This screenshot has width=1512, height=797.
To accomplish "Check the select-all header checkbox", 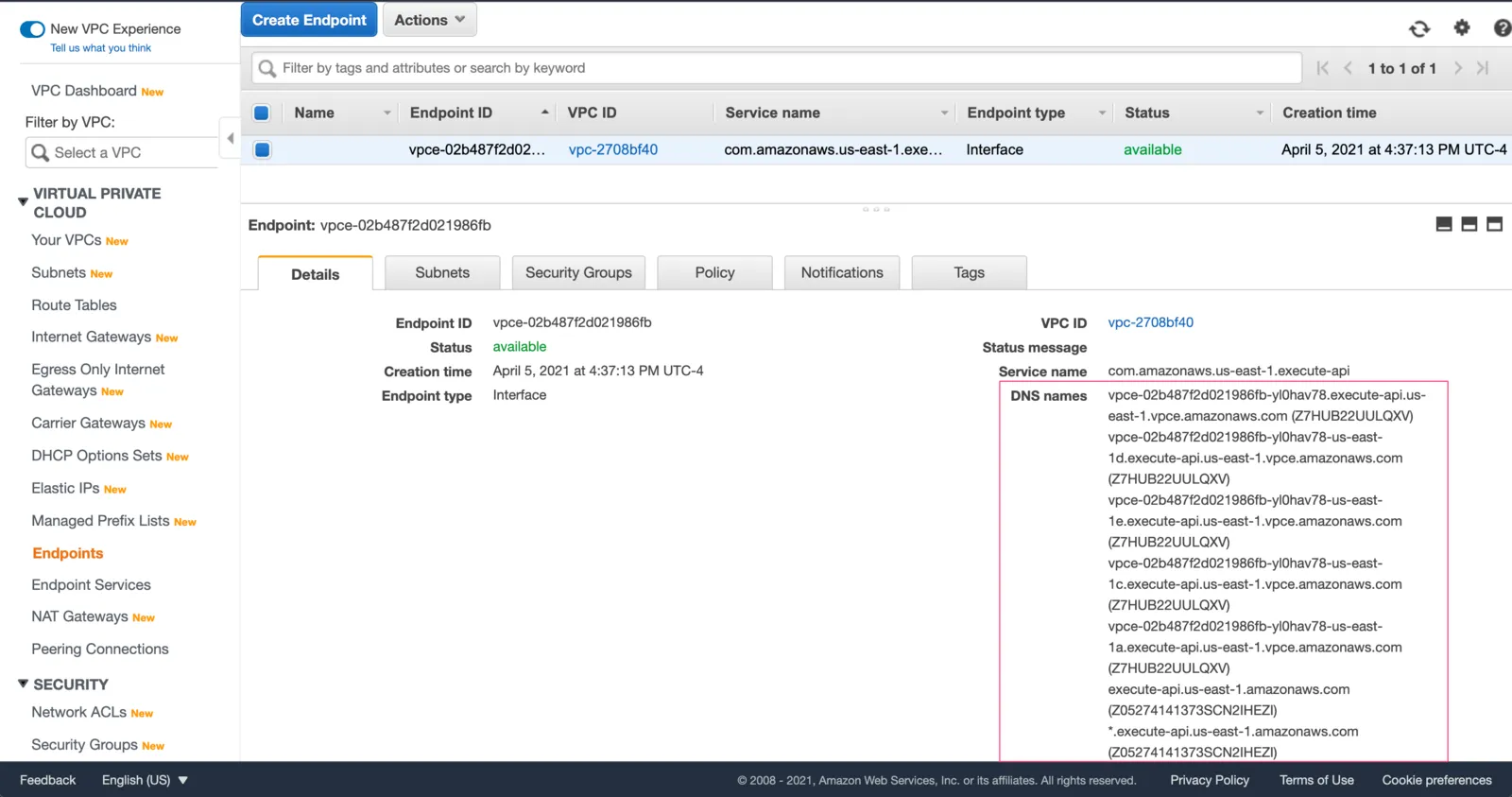I will [262, 113].
